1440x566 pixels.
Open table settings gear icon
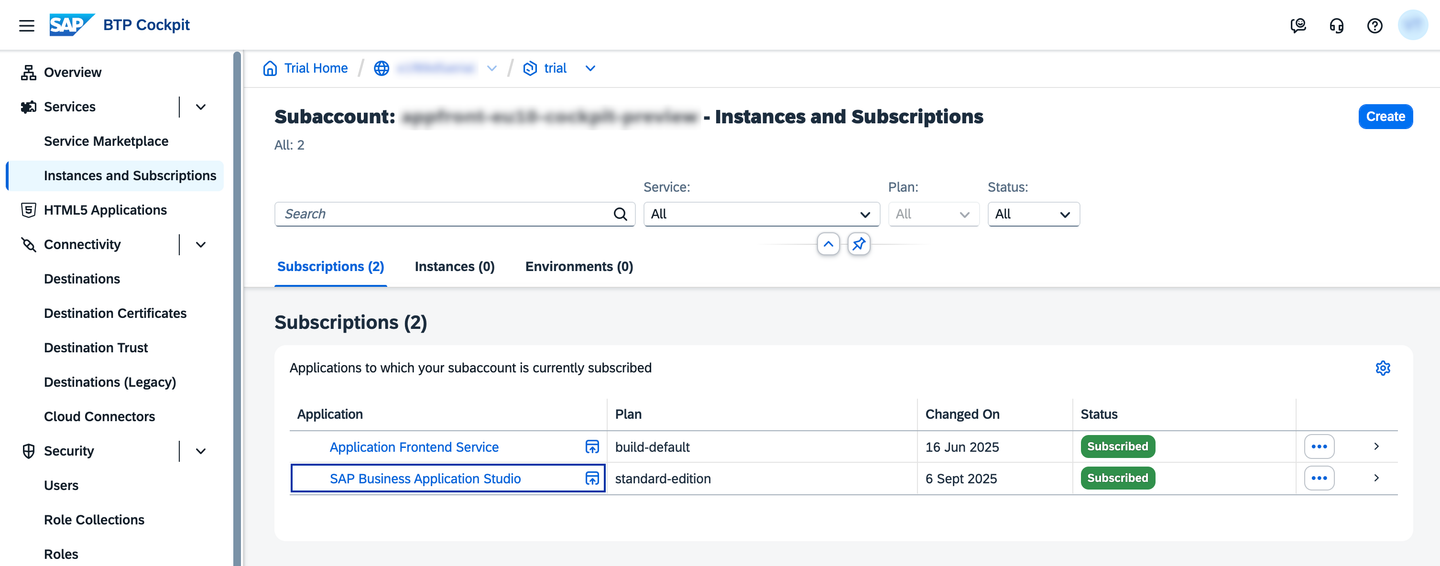[1383, 368]
